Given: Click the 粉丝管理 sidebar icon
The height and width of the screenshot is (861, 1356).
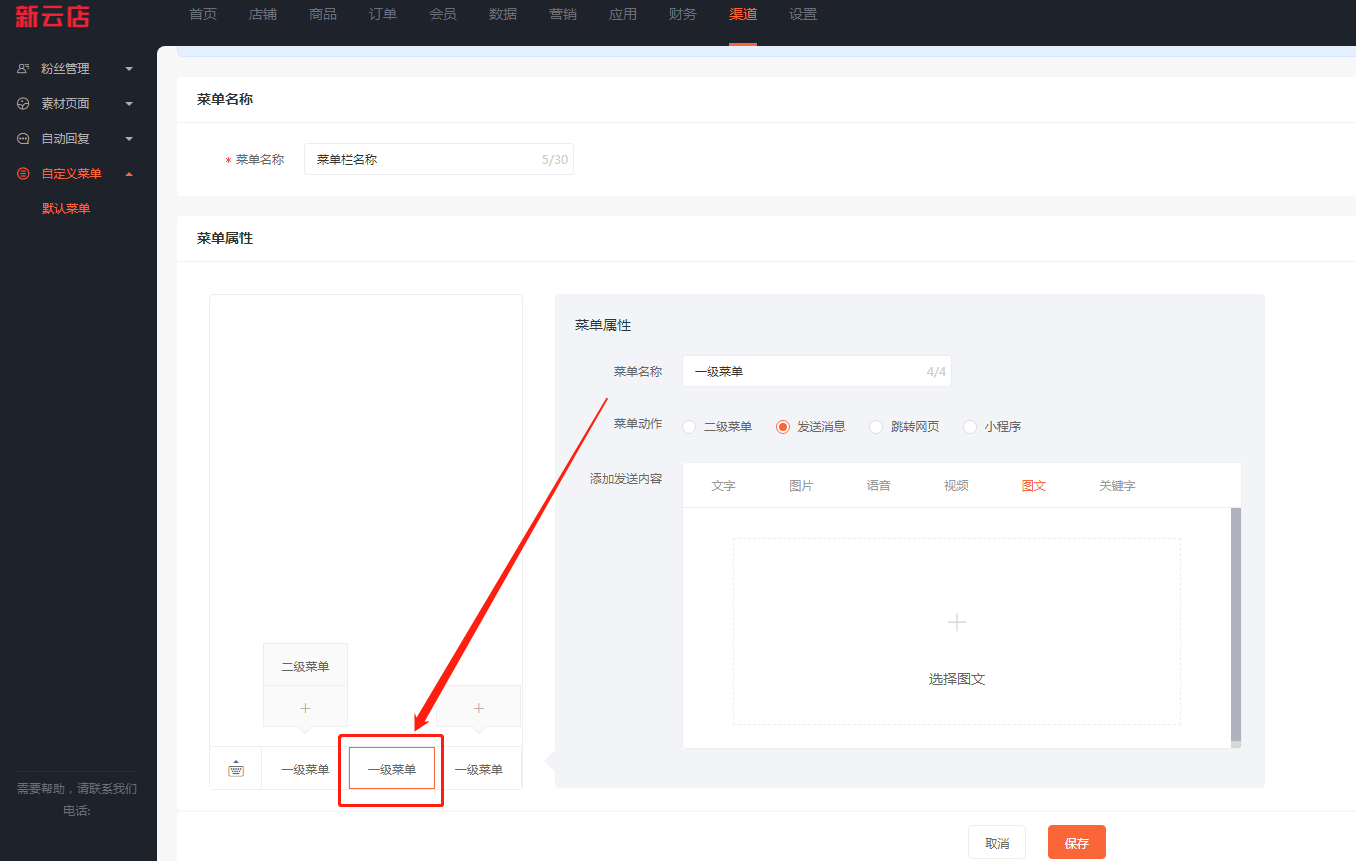Looking at the screenshot, I should 23,69.
